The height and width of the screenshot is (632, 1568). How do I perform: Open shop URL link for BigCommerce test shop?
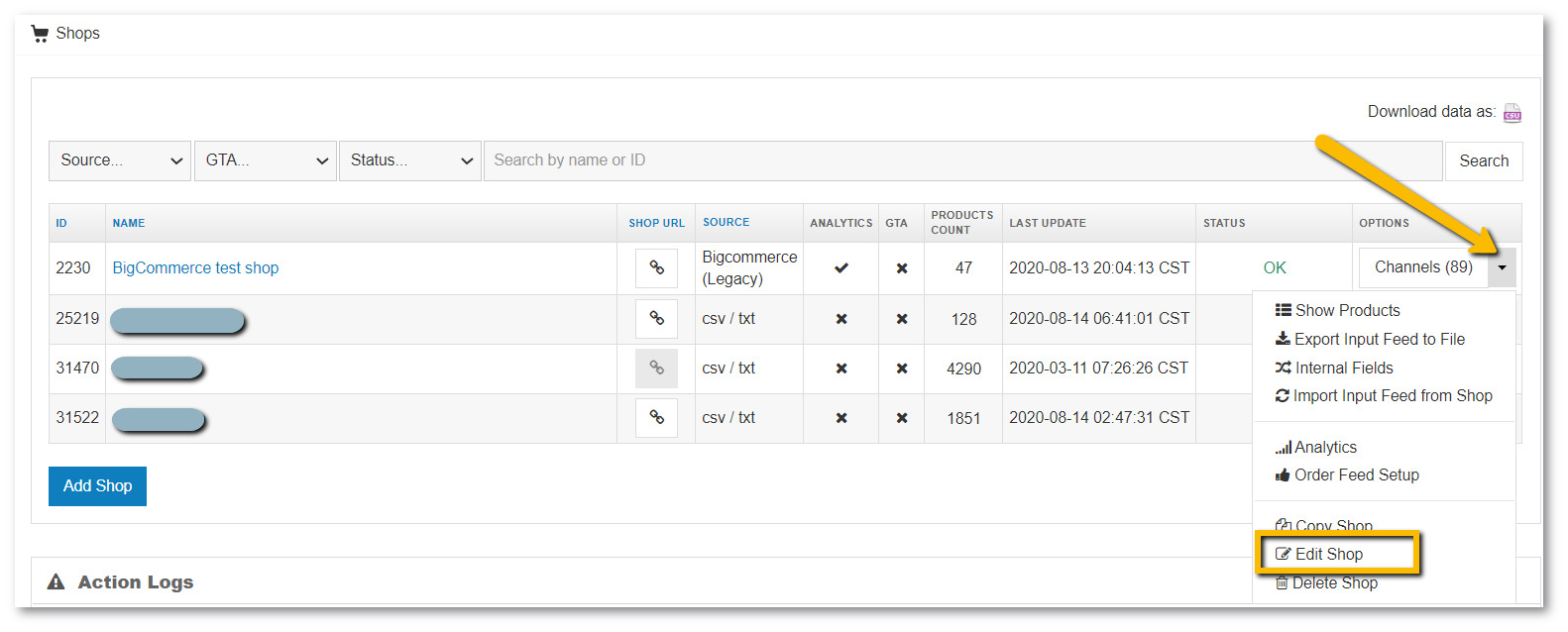point(656,267)
